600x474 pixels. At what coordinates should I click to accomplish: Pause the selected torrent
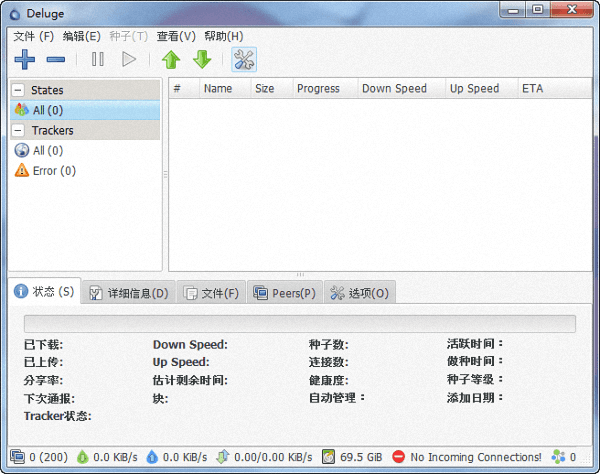[x=98, y=59]
